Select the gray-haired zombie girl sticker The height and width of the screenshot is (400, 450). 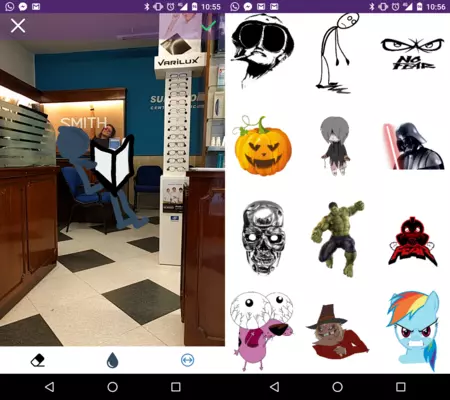pos(335,146)
